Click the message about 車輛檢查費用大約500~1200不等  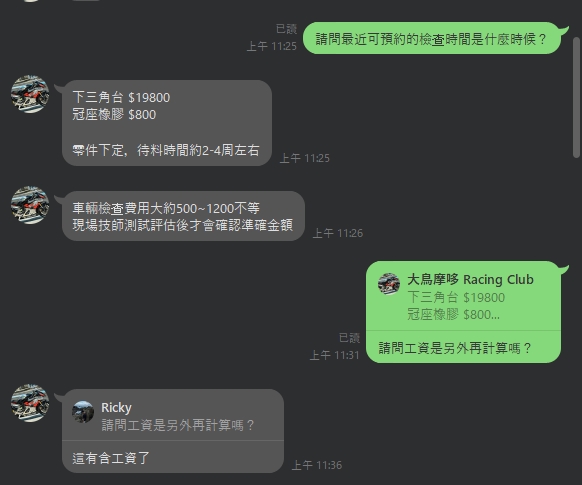pos(183,216)
